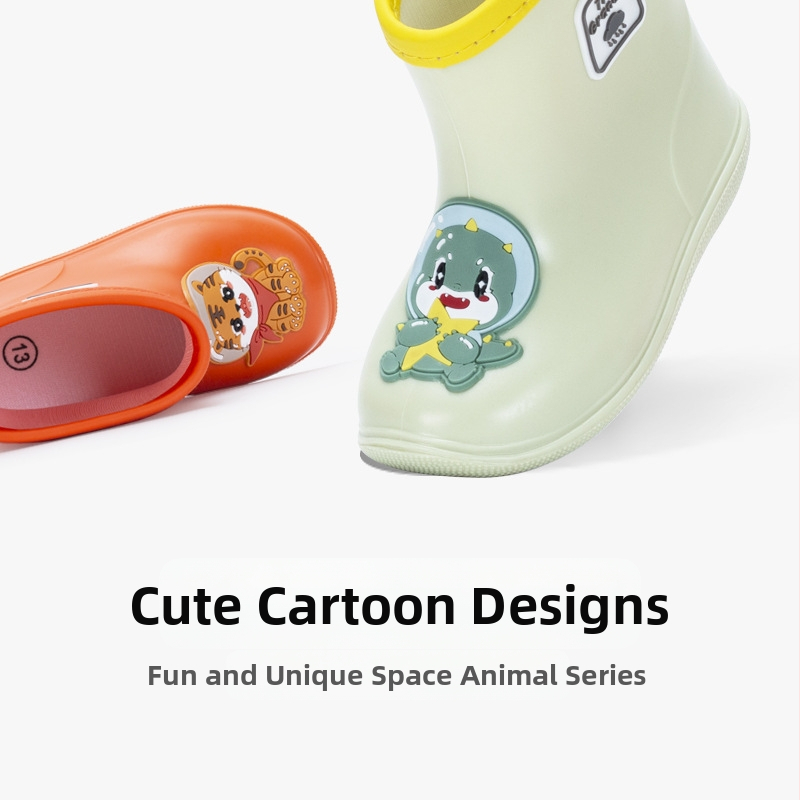Select the "Cute Cartoon Designs" heading
The height and width of the screenshot is (800, 800).
pos(399,607)
